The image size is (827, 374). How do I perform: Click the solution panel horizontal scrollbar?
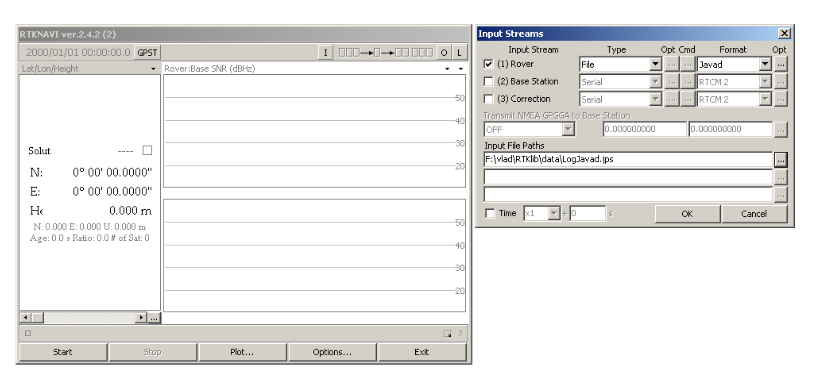[84, 318]
